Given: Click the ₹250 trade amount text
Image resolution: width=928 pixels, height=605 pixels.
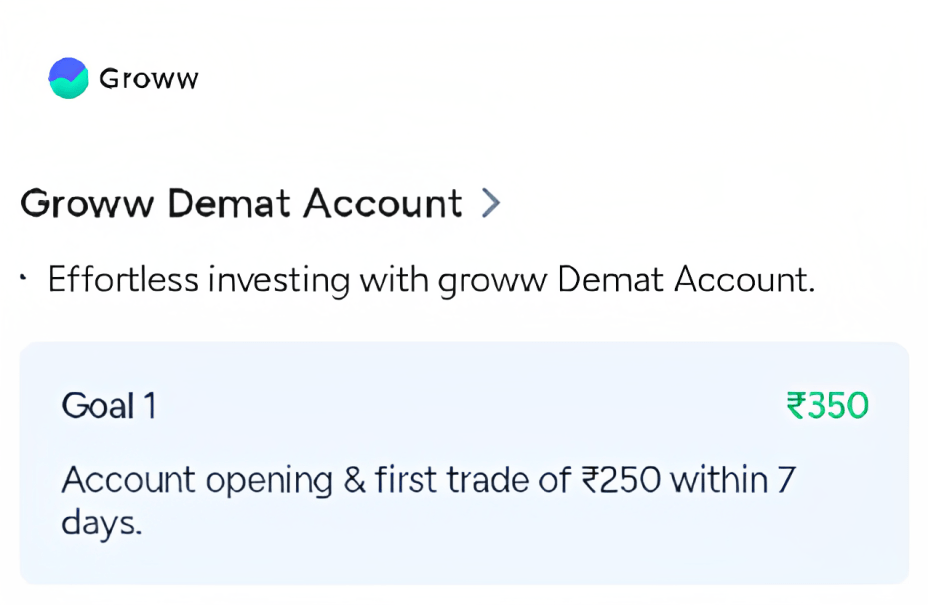Looking at the screenshot, I should pyautogui.click(x=621, y=481).
